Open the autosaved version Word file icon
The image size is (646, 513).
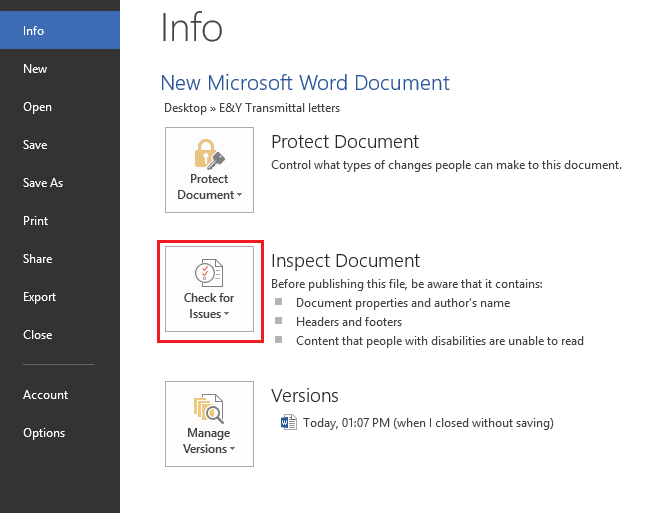tap(288, 422)
